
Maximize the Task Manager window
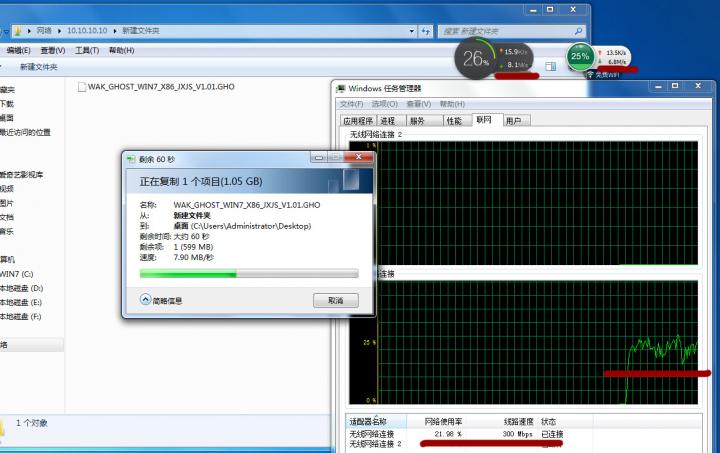click(x=675, y=86)
